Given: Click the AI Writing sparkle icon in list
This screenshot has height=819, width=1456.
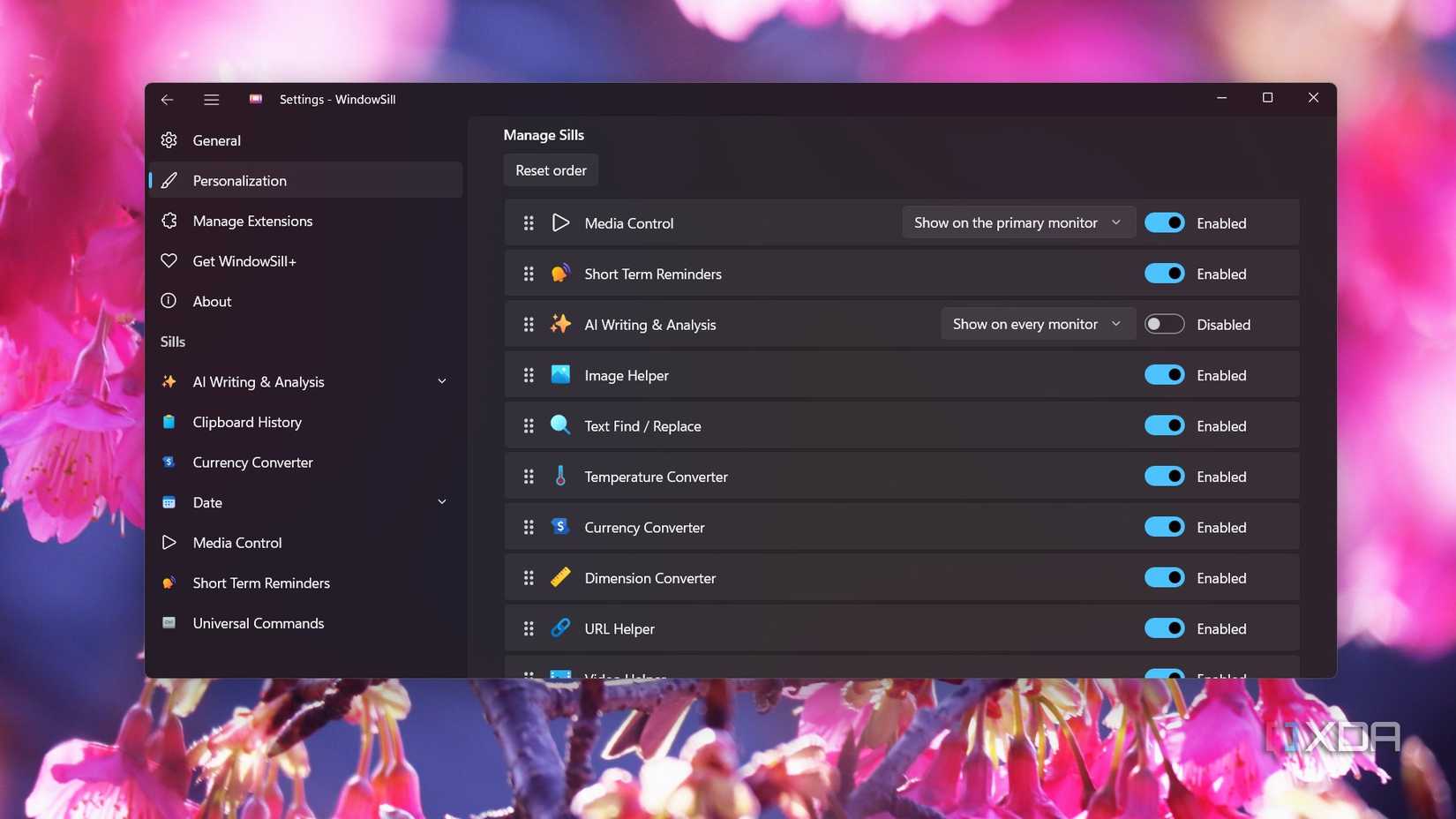Looking at the screenshot, I should point(560,324).
